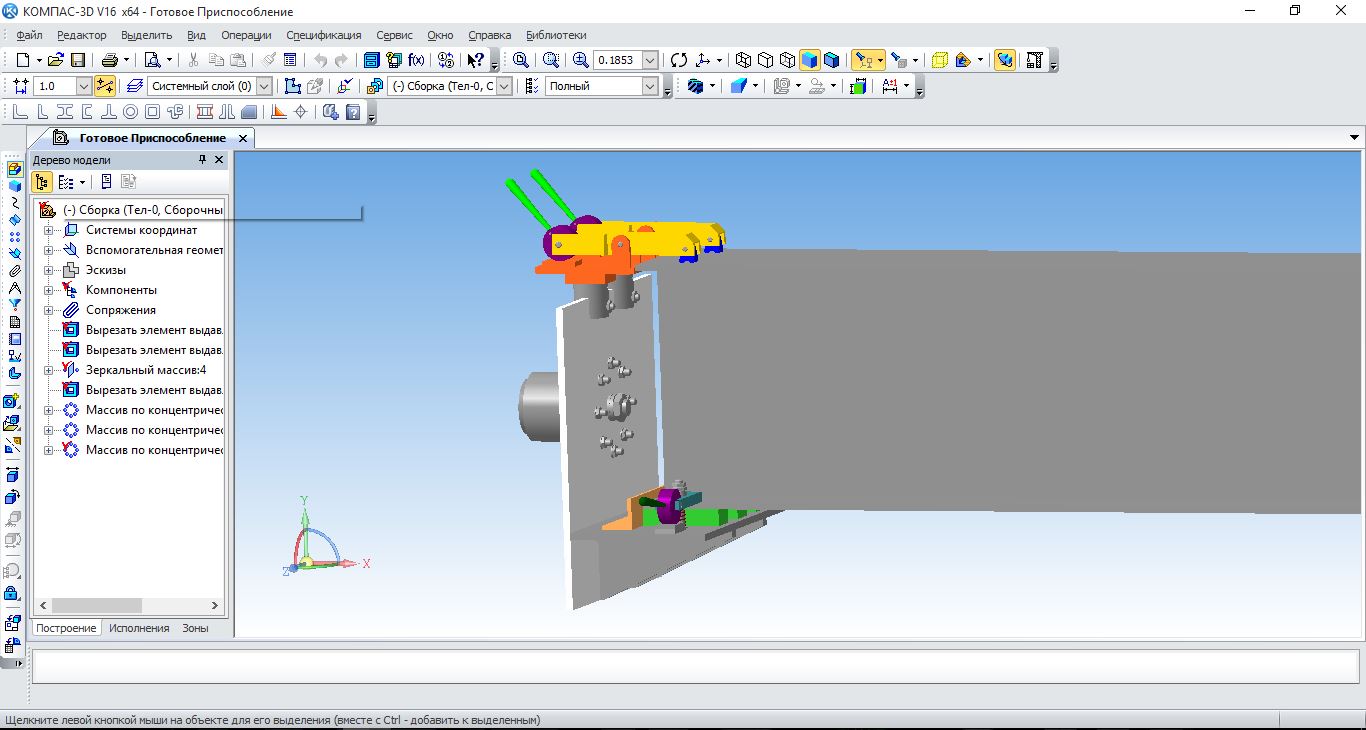This screenshot has width=1366, height=730.
Task: Toggle shaded display mode icon
Action: coord(809,60)
